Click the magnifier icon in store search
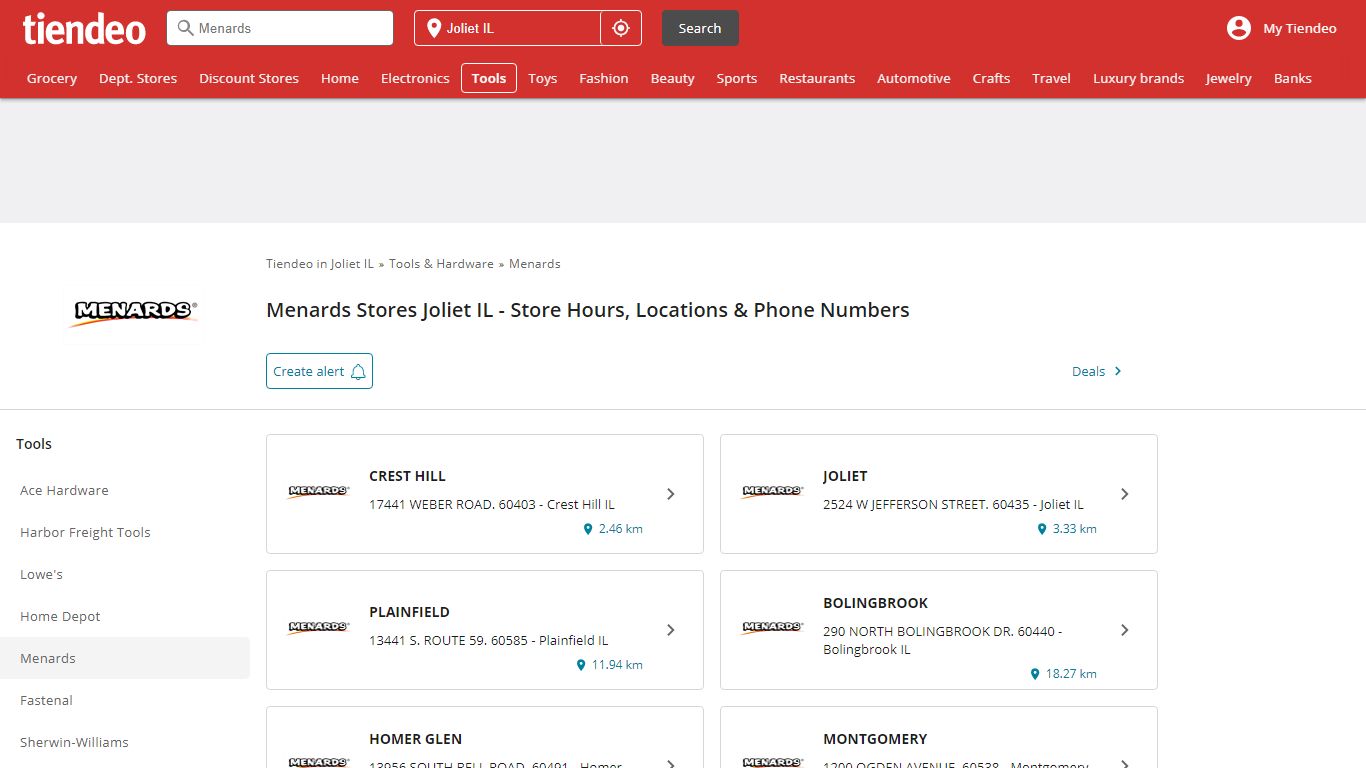Image resolution: width=1366 pixels, height=768 pixels. (x=185, y=28)
